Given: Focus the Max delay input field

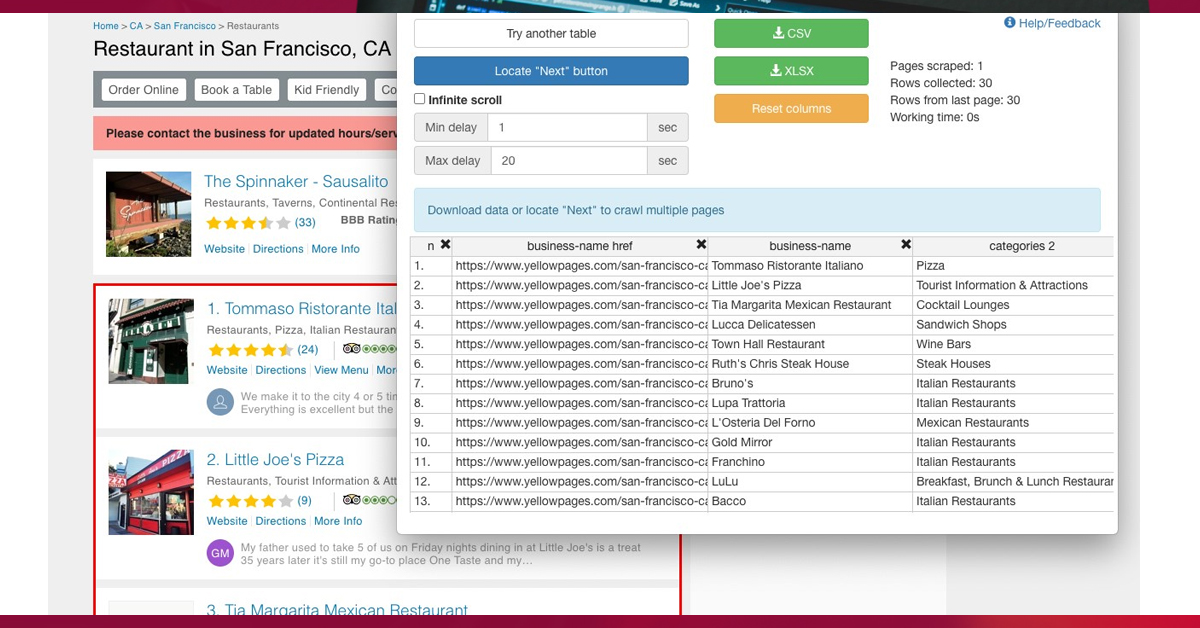Looking at the screenshot, I should (x=567, y=160).
